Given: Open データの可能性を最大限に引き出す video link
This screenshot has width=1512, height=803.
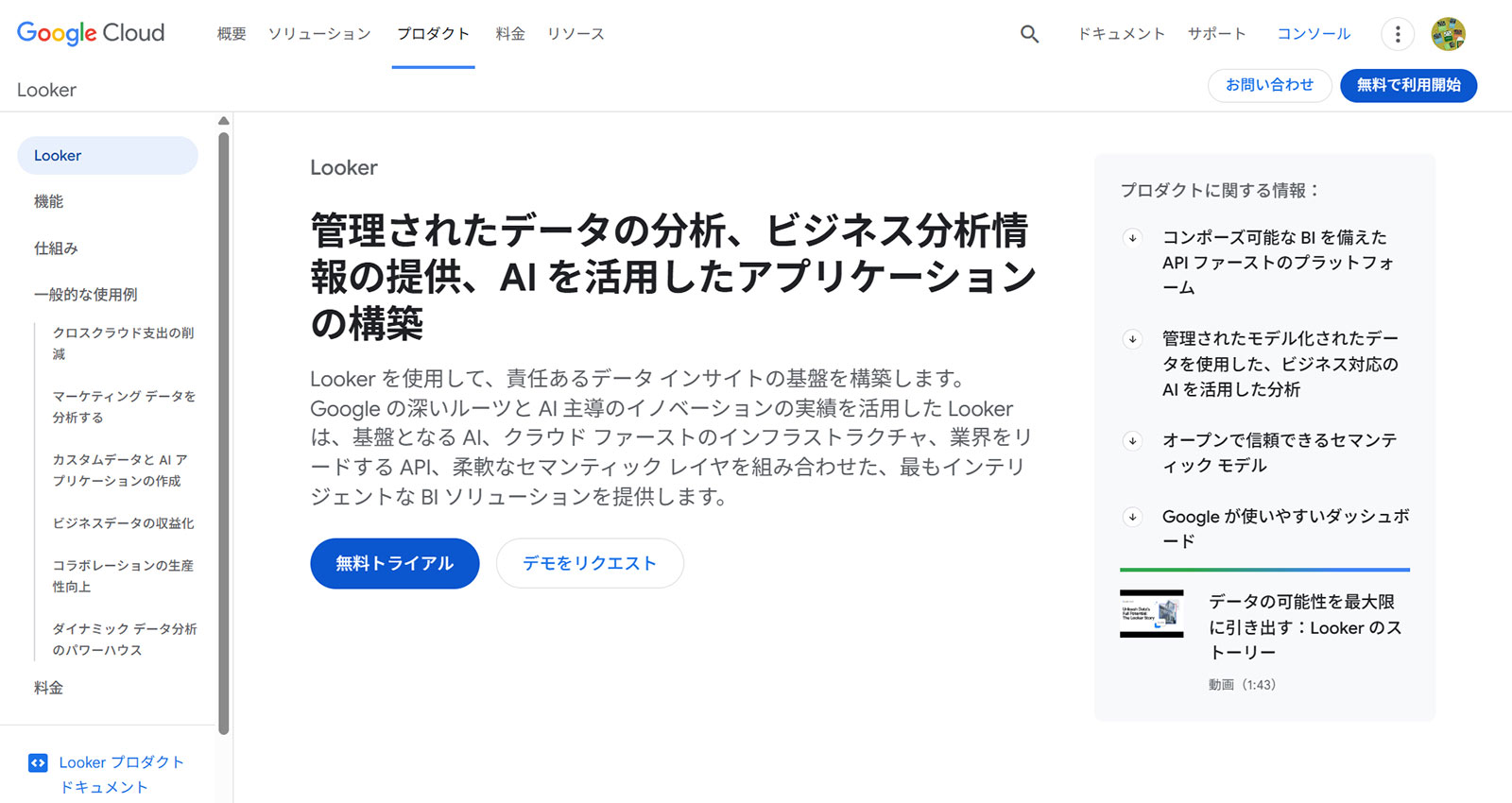Looking at the screenshot, I should pos(1305,627).
